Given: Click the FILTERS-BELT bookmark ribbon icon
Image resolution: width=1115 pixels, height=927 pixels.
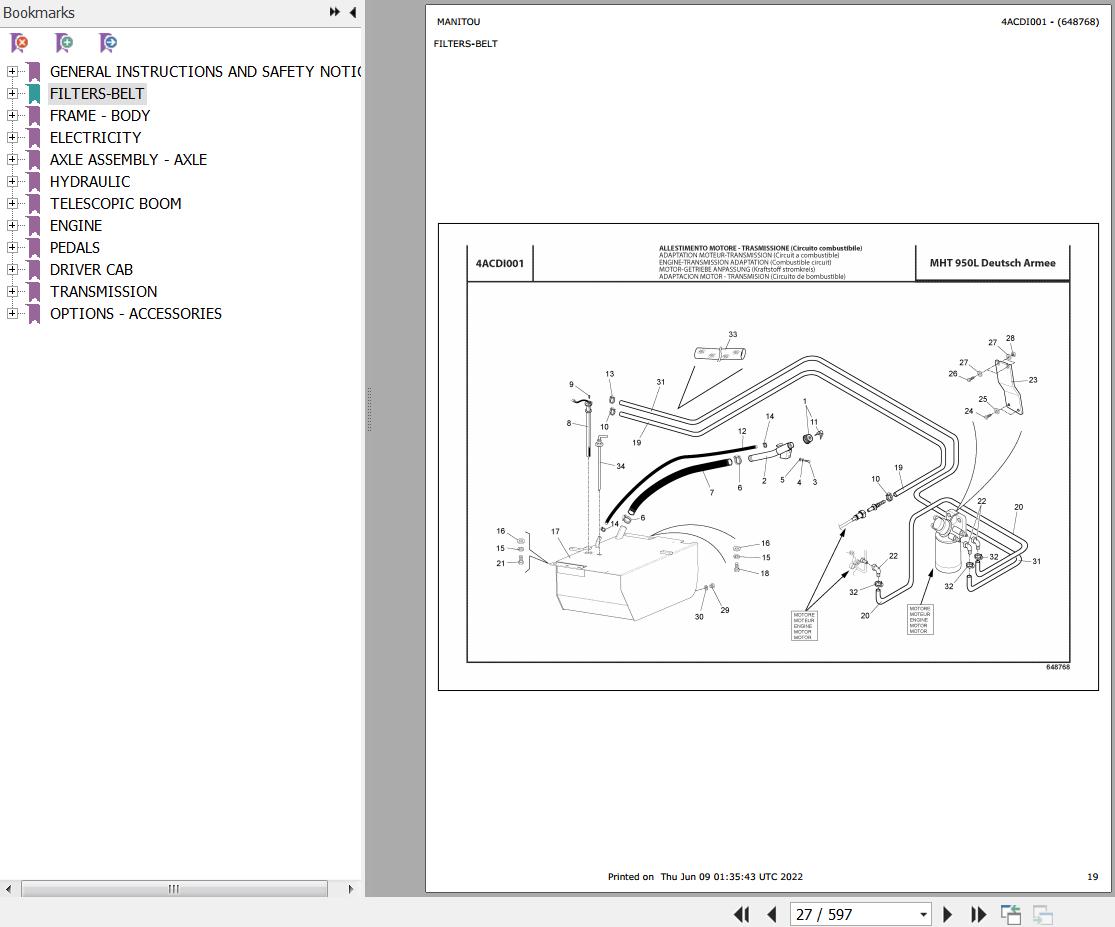Looking at the screenshot, I should 33,94.
